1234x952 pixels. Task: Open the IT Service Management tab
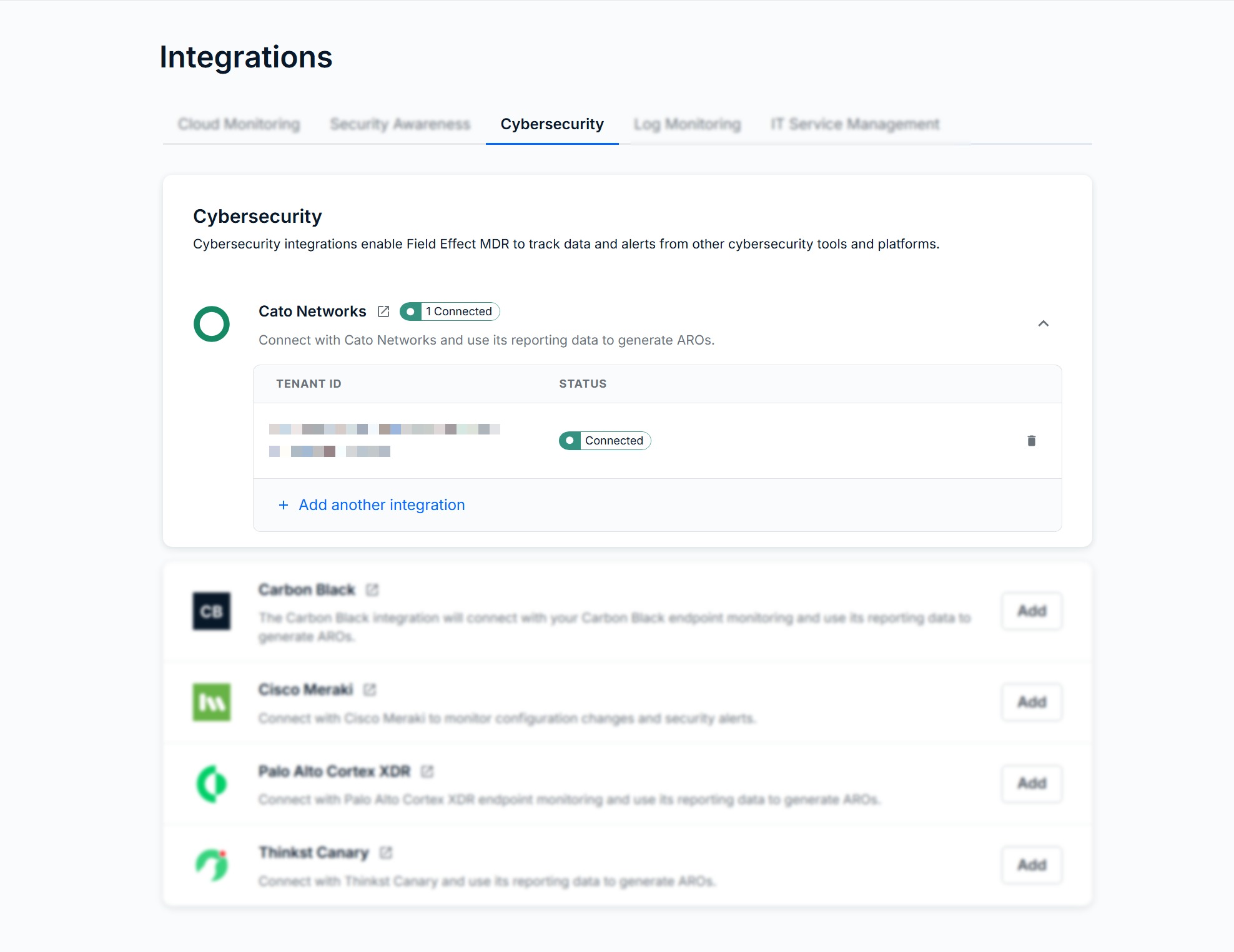(855, 124)
